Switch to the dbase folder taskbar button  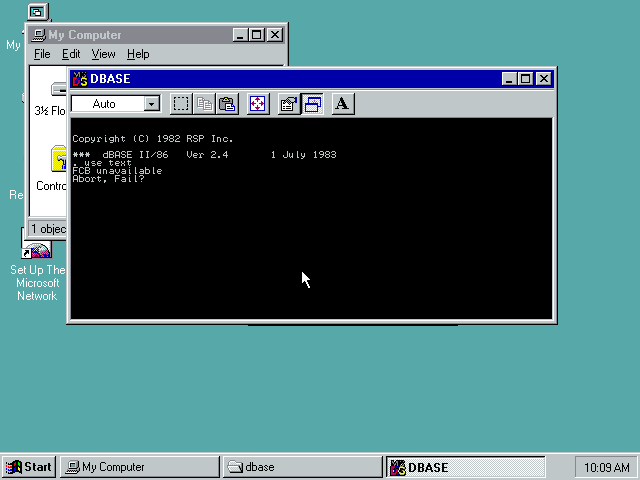pyautogui.click(x=302, y=467)
